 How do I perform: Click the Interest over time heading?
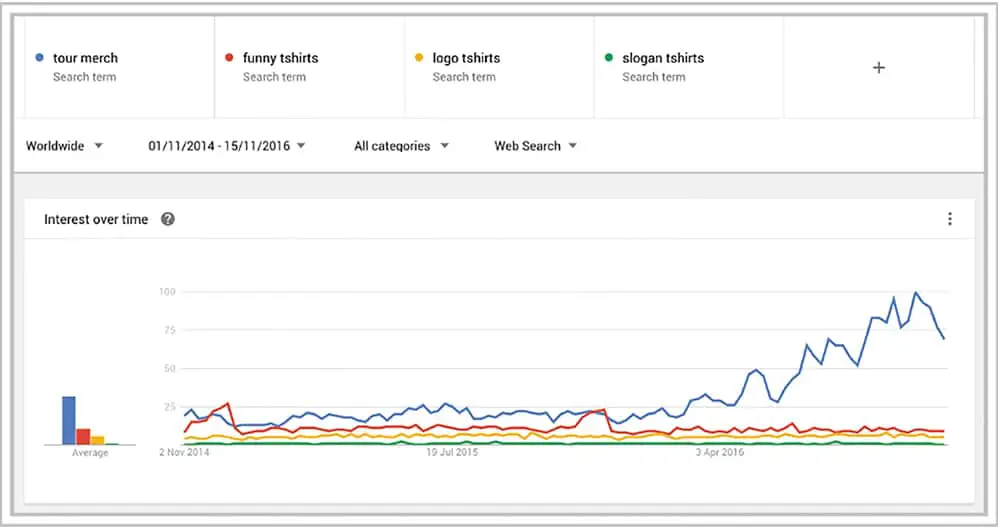pyautogui.click(x=96, y=219)
